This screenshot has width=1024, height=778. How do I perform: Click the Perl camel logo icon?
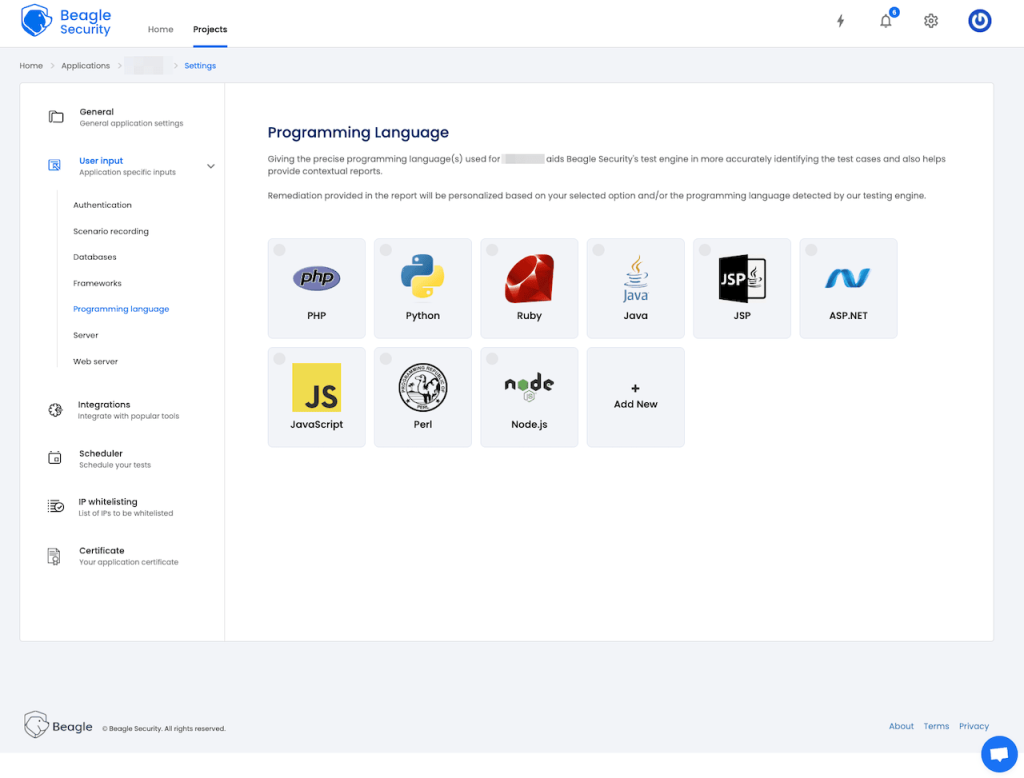click(423, 387)
